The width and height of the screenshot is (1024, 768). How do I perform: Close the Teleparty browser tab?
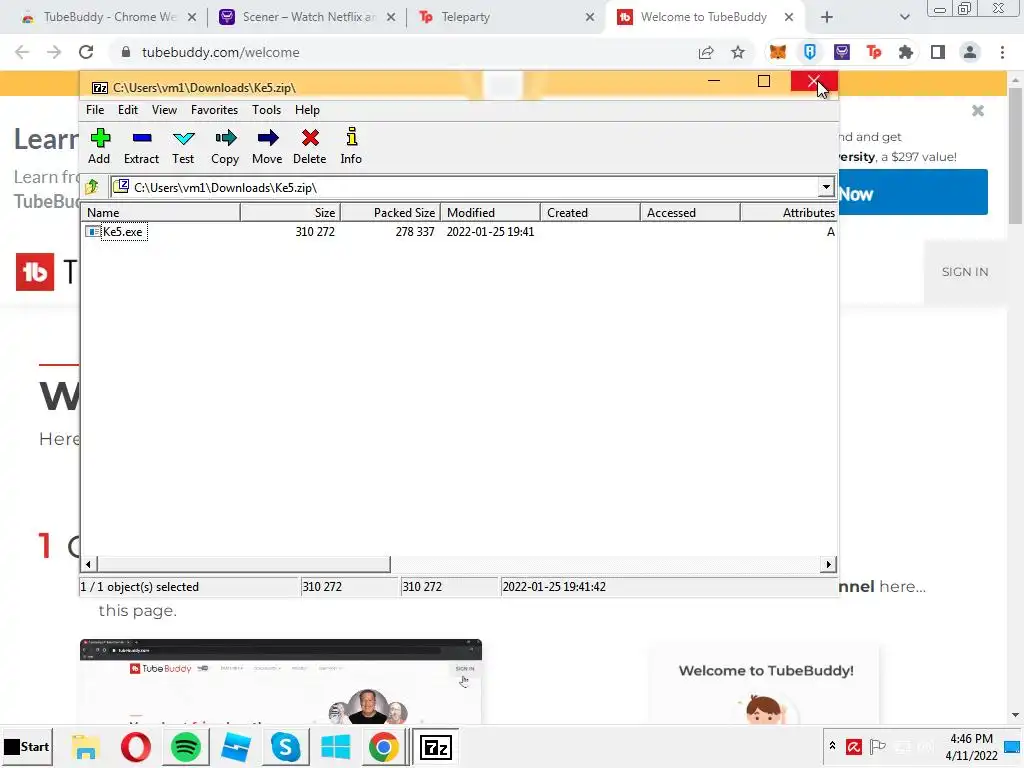590,17
